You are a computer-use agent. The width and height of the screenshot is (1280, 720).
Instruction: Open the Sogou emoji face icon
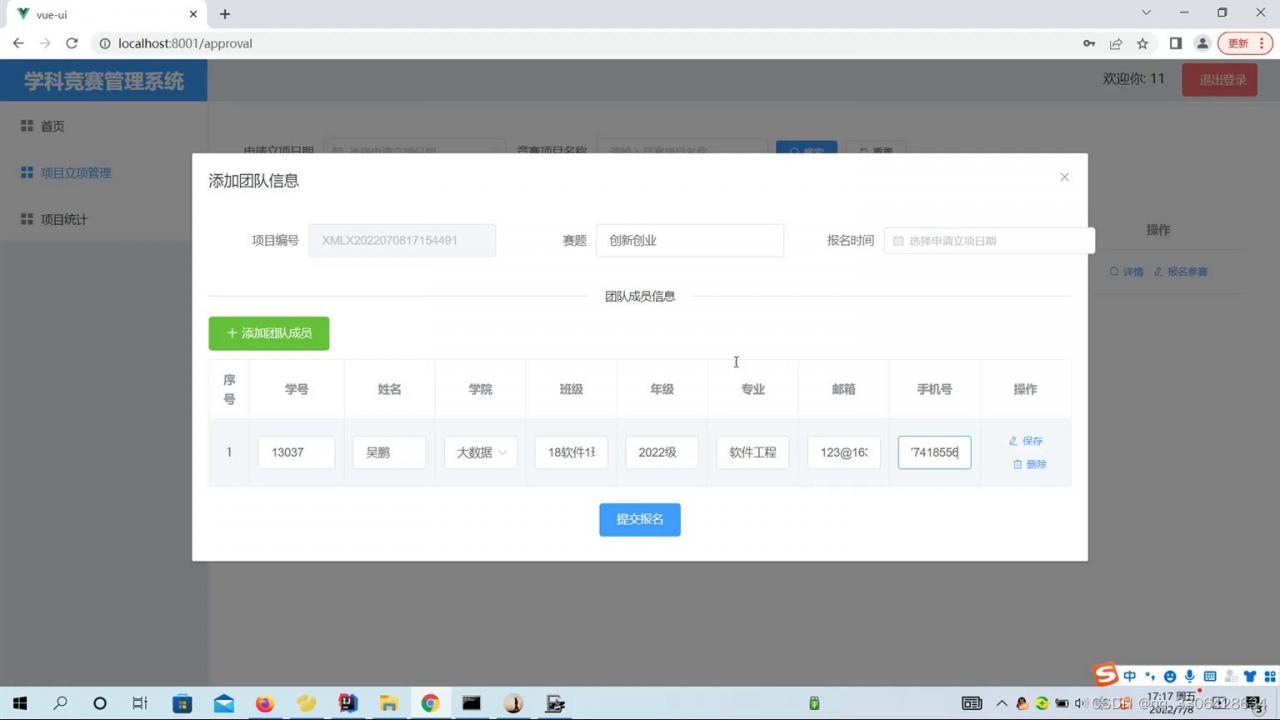[x=1170, y=677]
